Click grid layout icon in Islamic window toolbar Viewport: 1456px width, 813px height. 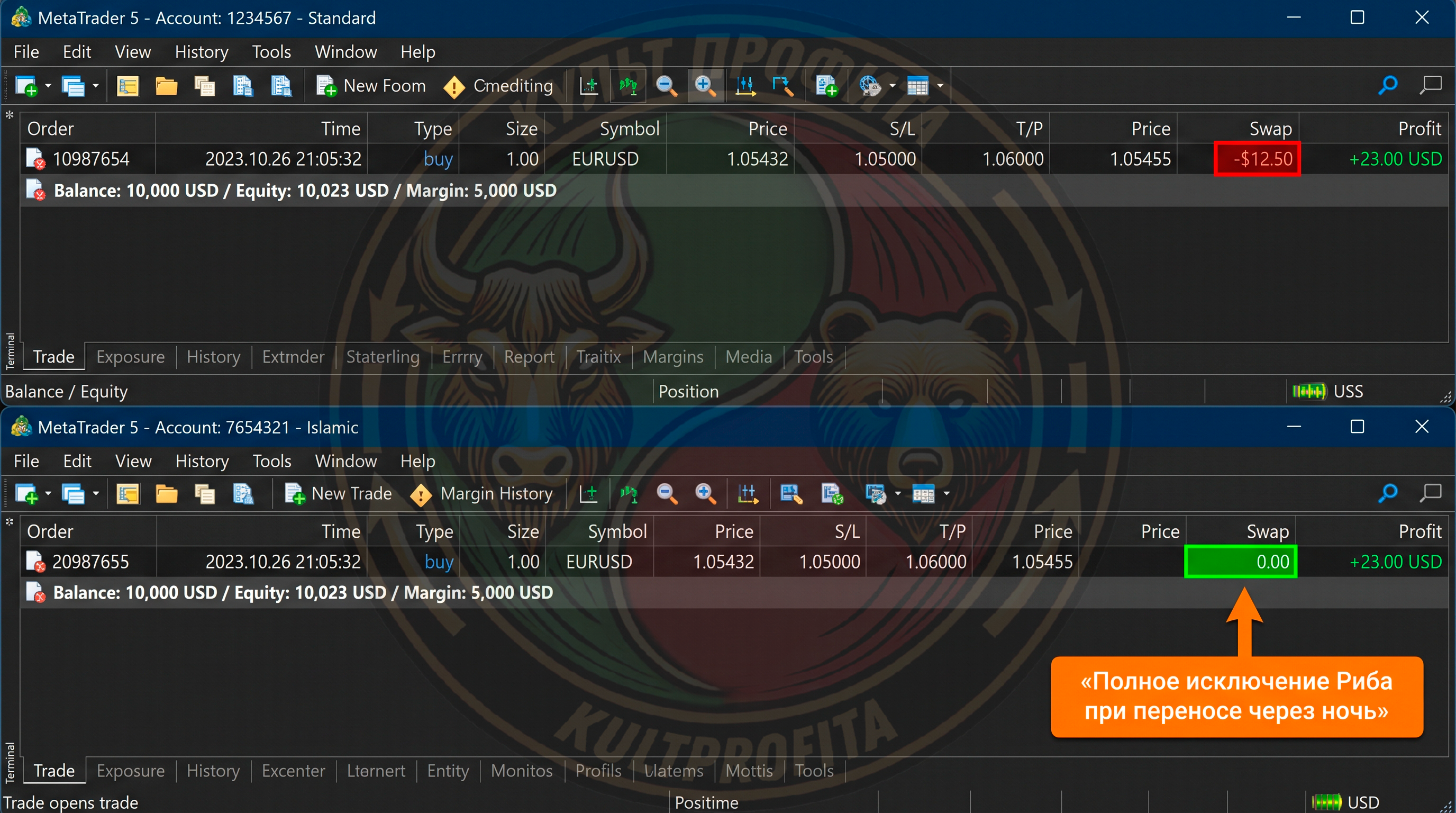click(924, 494)
